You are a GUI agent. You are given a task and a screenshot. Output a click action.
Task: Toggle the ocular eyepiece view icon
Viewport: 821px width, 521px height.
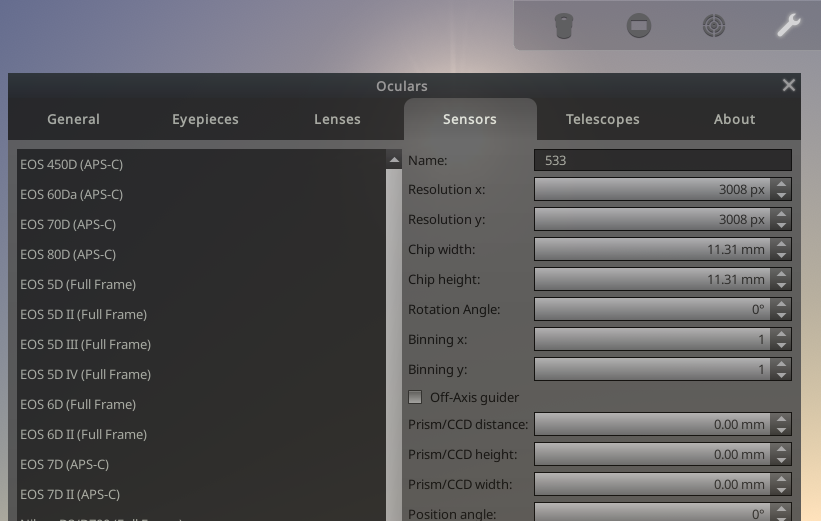pos(564,26)
